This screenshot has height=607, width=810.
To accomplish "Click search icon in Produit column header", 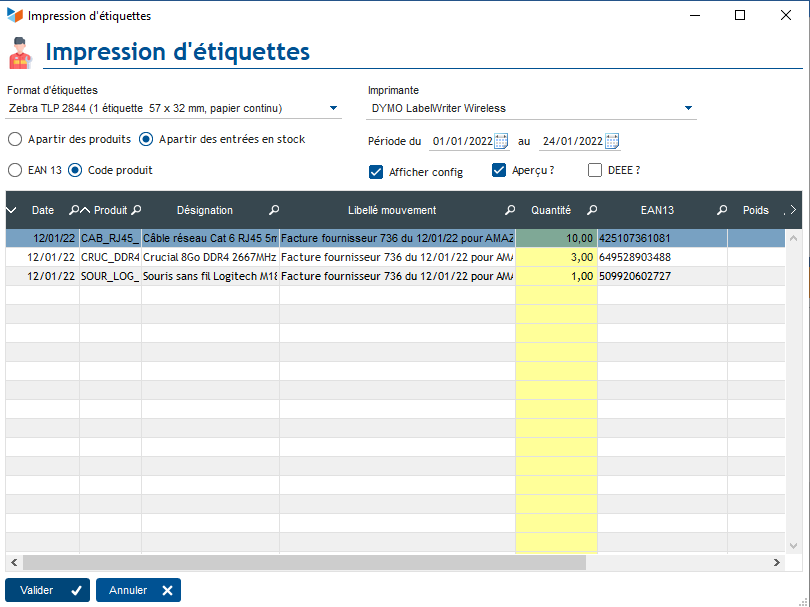I will [x=136, y=211].
